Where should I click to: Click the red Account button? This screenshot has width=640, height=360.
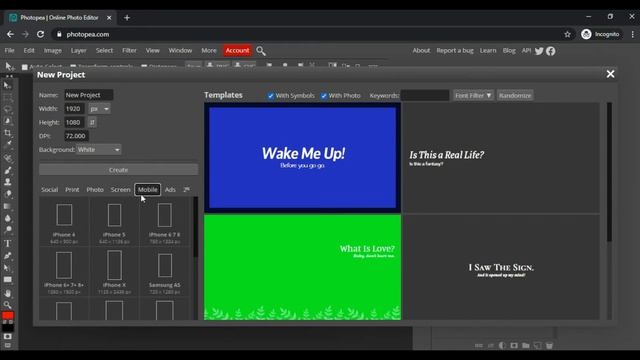pos(237,51)
